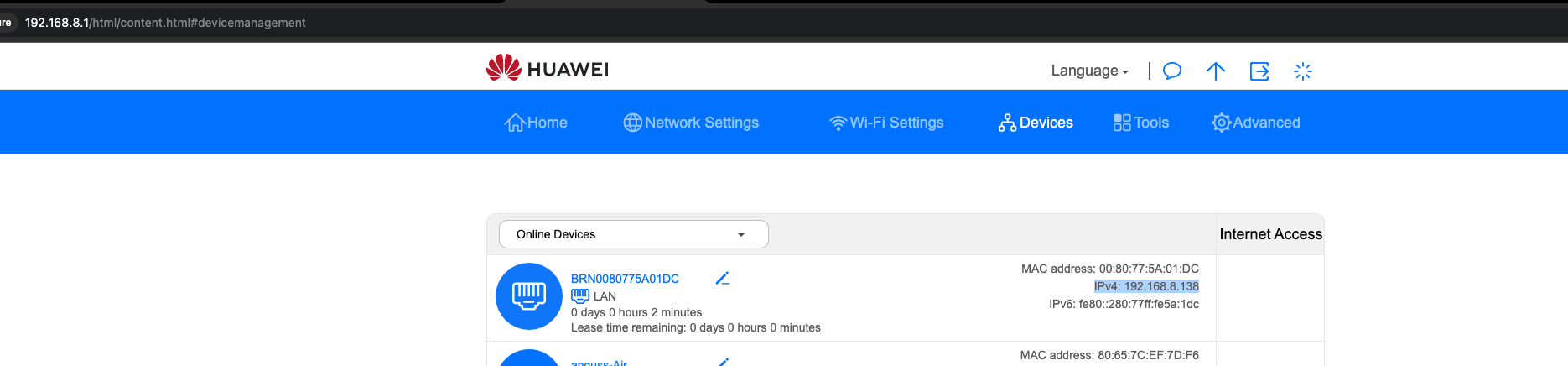This screenshot has width=1568, height=366.
Task: Click the Huawei logo
Action: coord(548,68)
